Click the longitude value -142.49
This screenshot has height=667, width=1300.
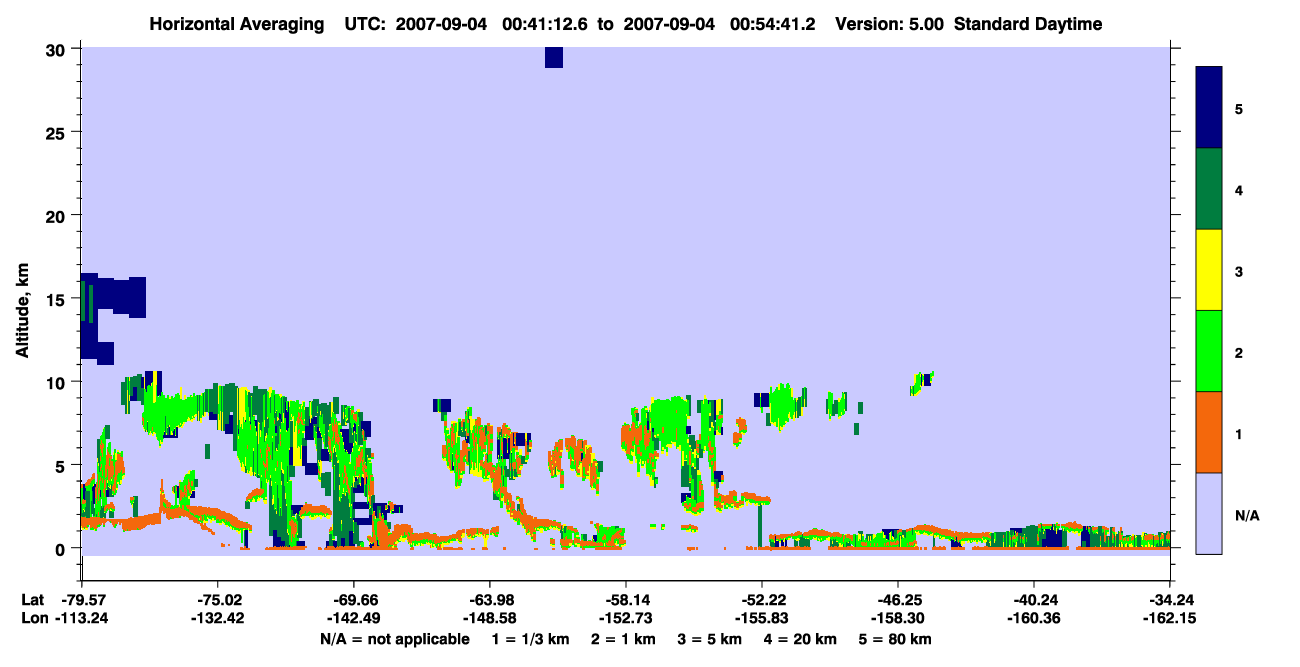coord(353,618)
